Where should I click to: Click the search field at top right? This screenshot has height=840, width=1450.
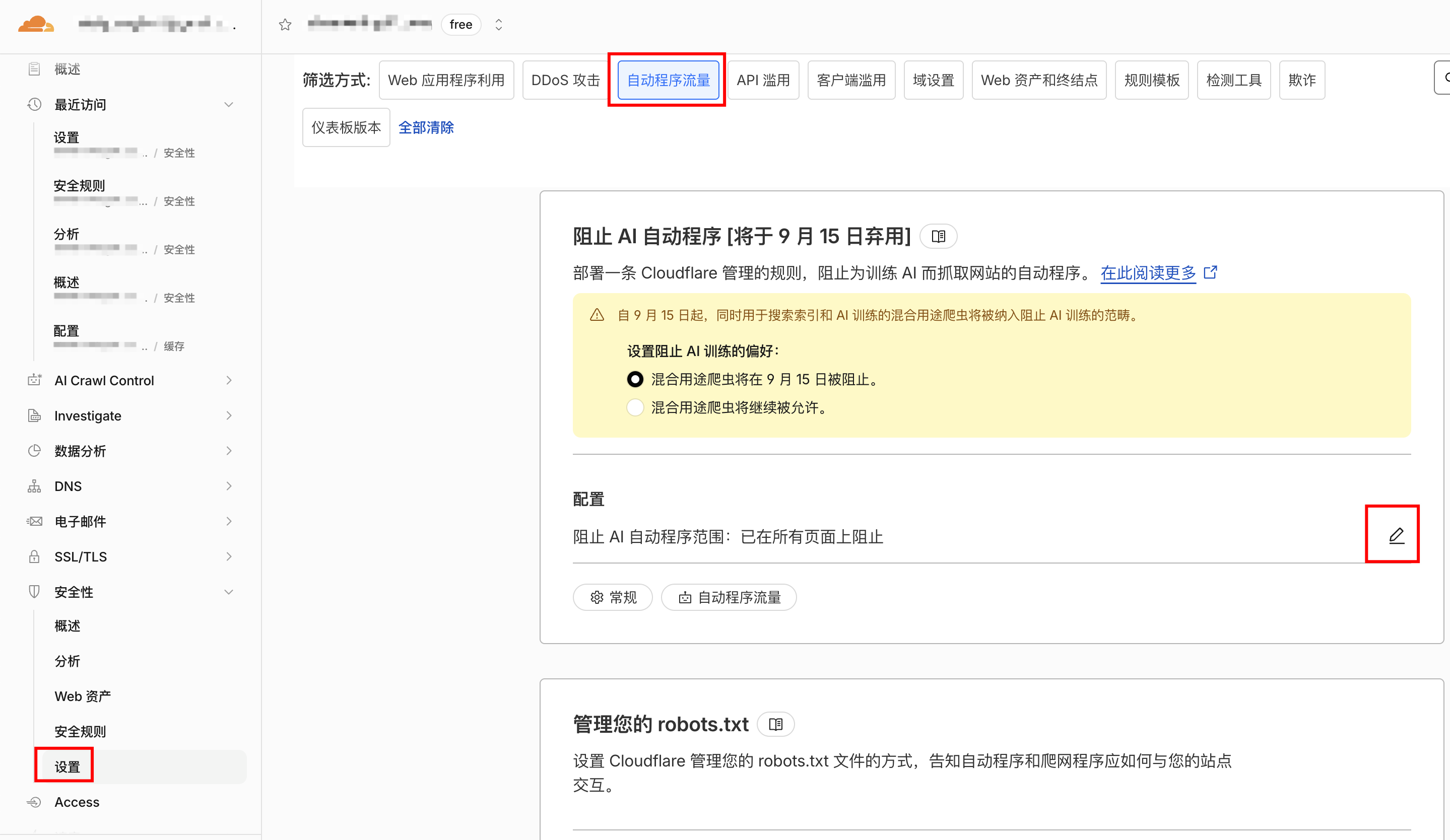point(1442,77)
